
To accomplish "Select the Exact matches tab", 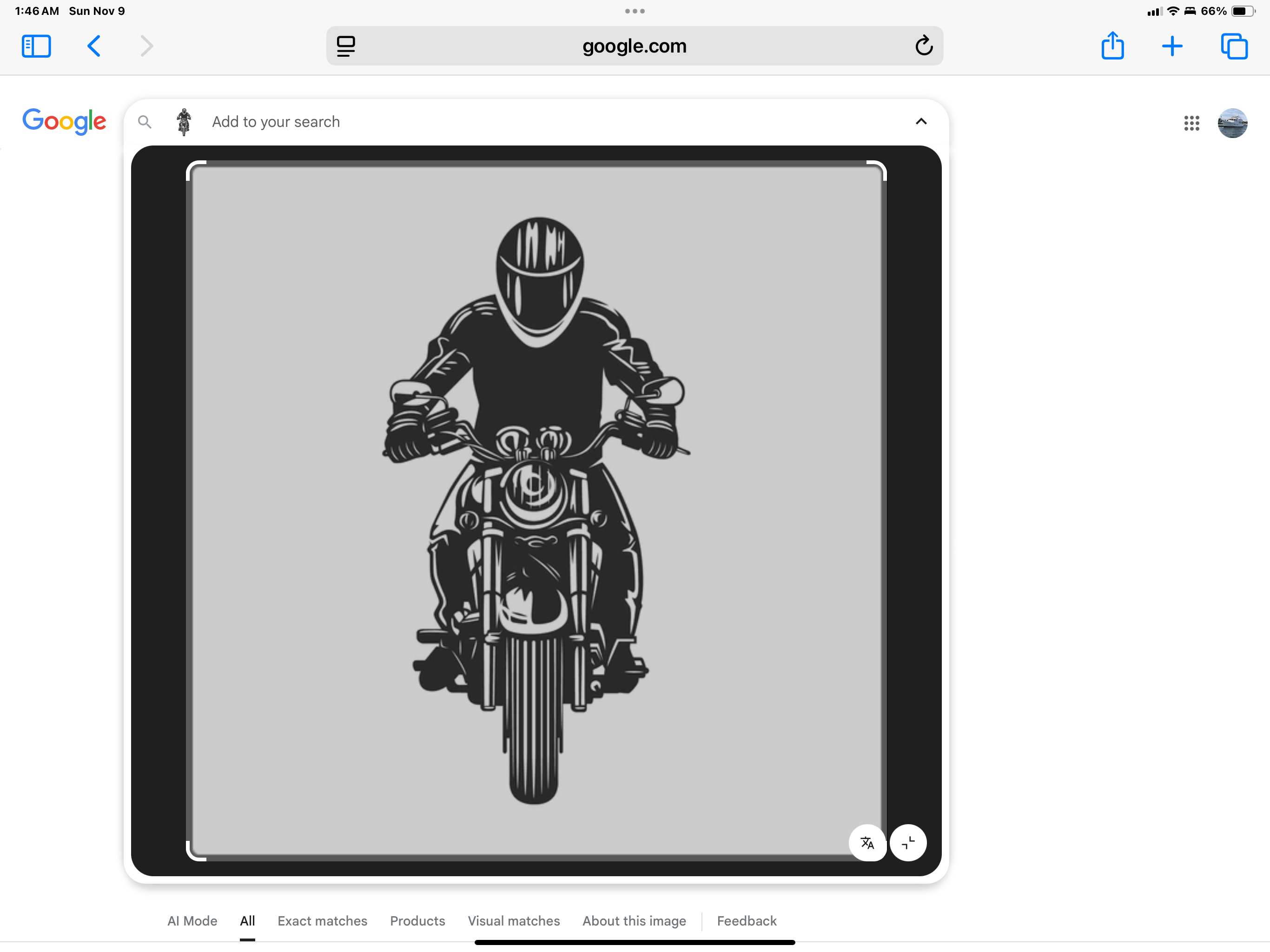I will 322,920.
